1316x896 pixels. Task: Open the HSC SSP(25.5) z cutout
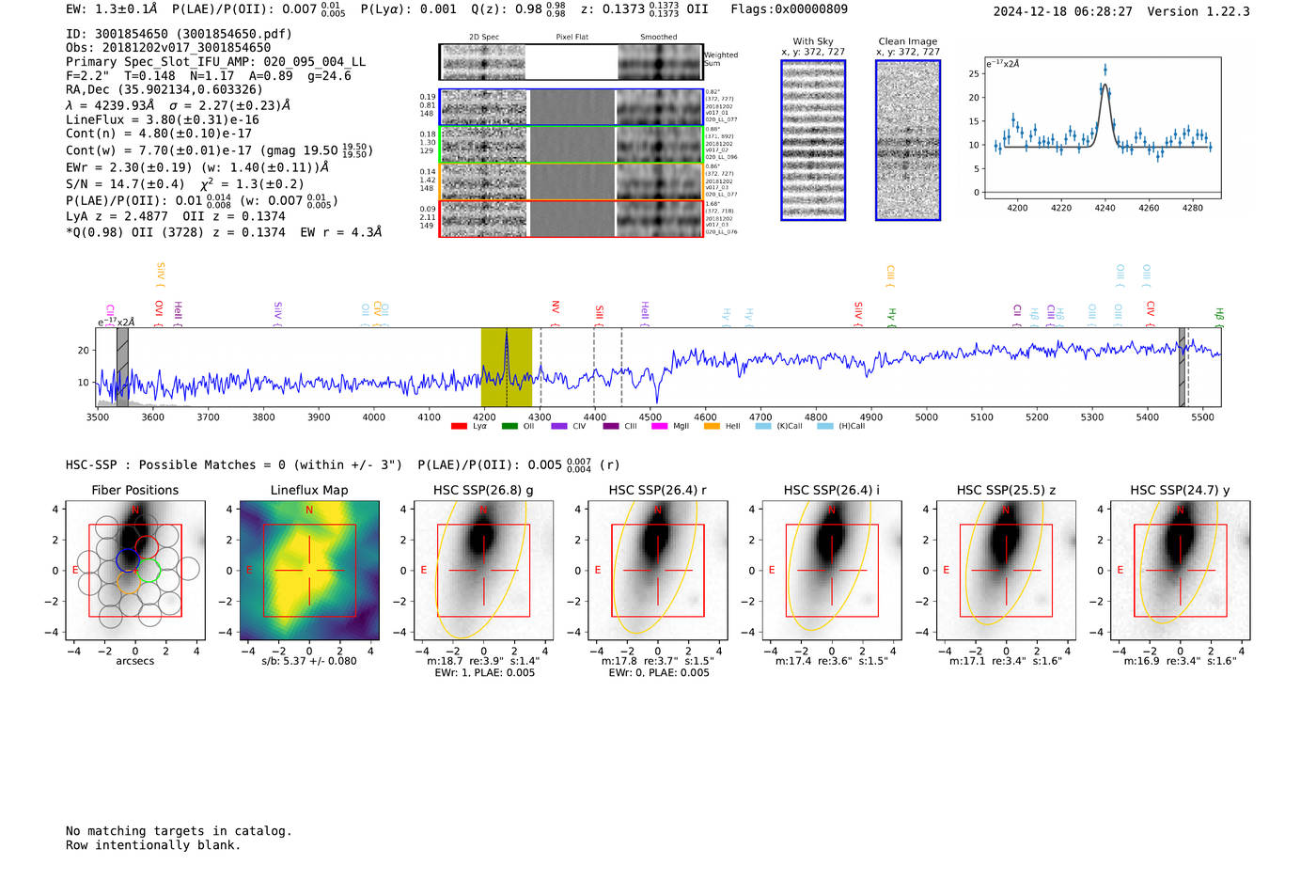click(1006, 570)
